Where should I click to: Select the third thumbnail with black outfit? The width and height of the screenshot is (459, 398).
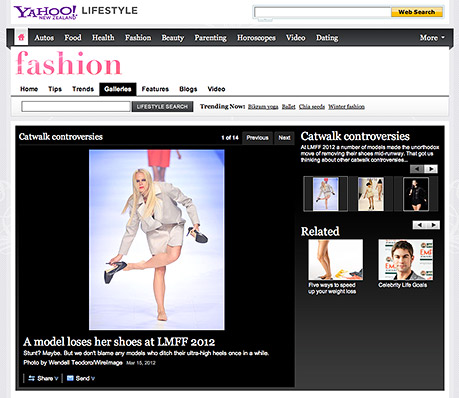pos(416,194)
